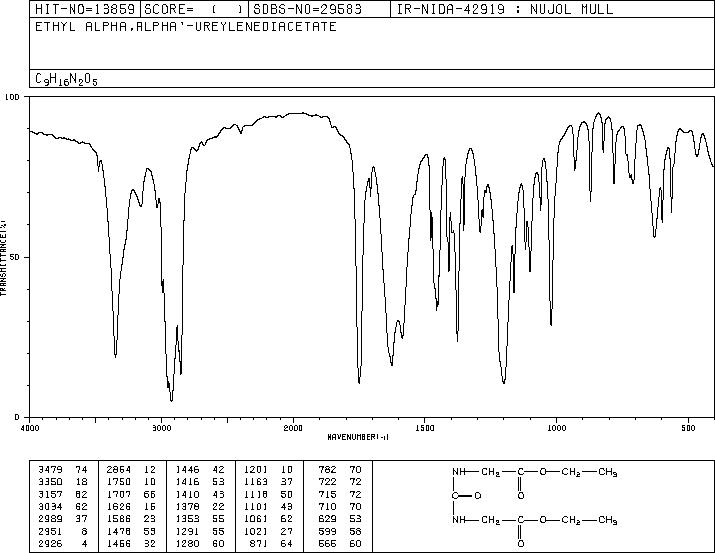This screenshot has height=553, width=715.
Task: Select the 100 mark on transmittance axis
Action: 14,97
